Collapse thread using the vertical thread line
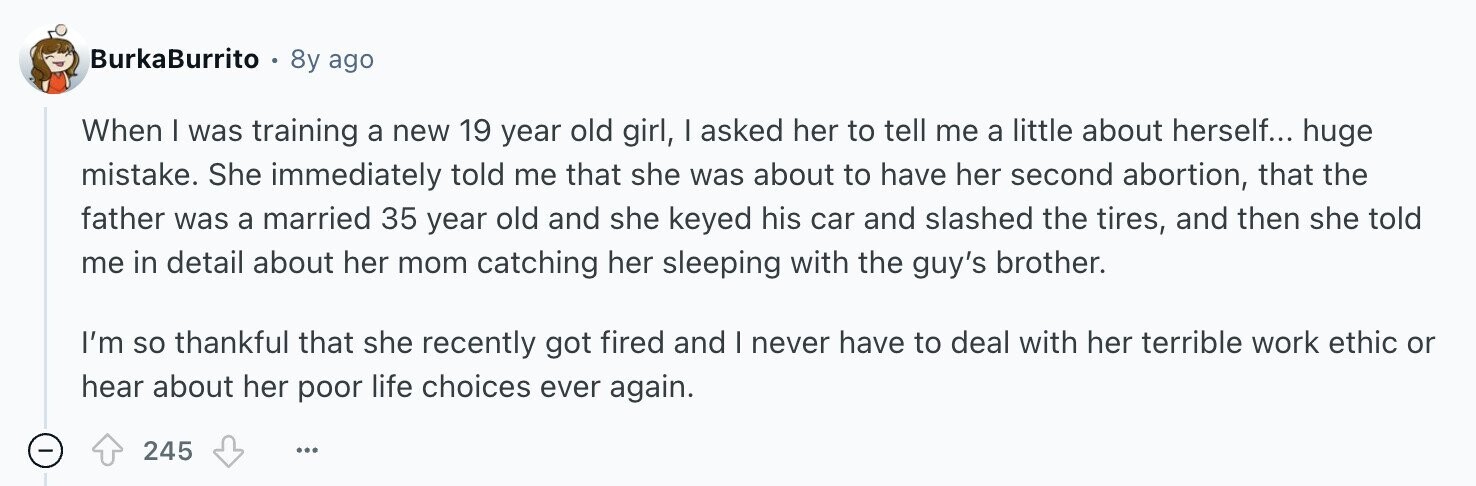Viewport: 1476px width, 486px height. click(x=45, y=265)
